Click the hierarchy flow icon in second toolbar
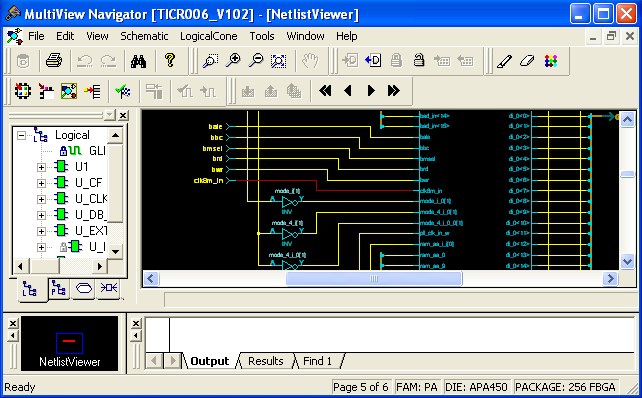642x398 pixels. pyautogui.click(x=46, y=91)
